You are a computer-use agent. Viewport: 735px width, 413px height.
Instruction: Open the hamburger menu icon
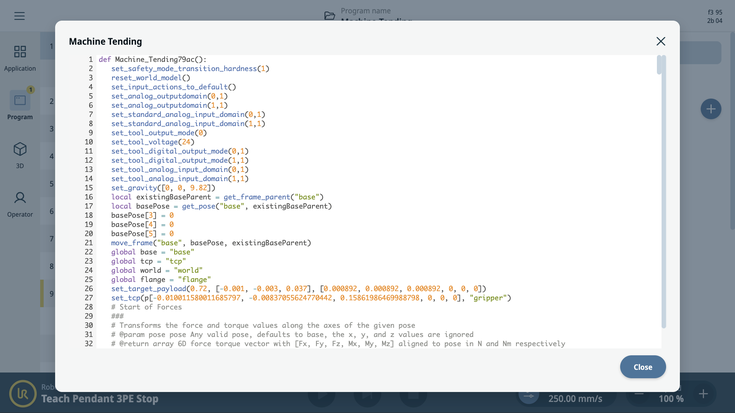[19, 16]
